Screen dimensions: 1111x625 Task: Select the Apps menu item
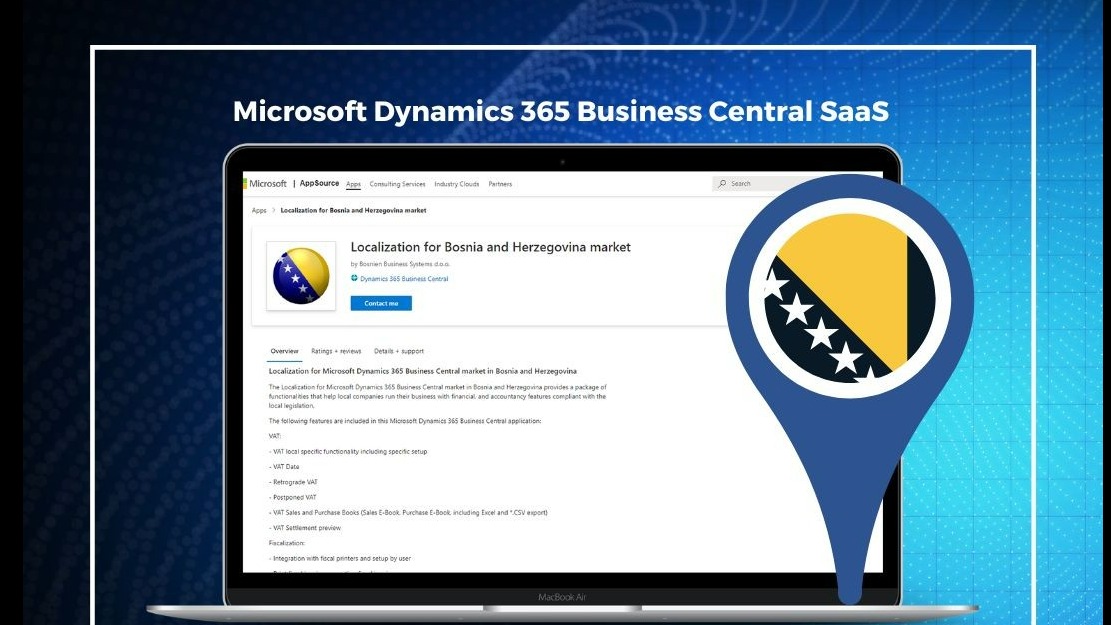click(x=353, y=184)
